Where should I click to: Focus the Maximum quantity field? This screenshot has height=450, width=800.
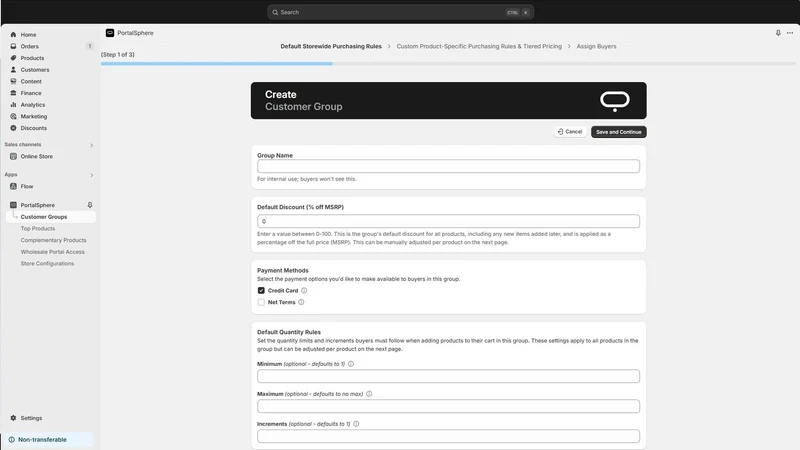click(448, 406)
